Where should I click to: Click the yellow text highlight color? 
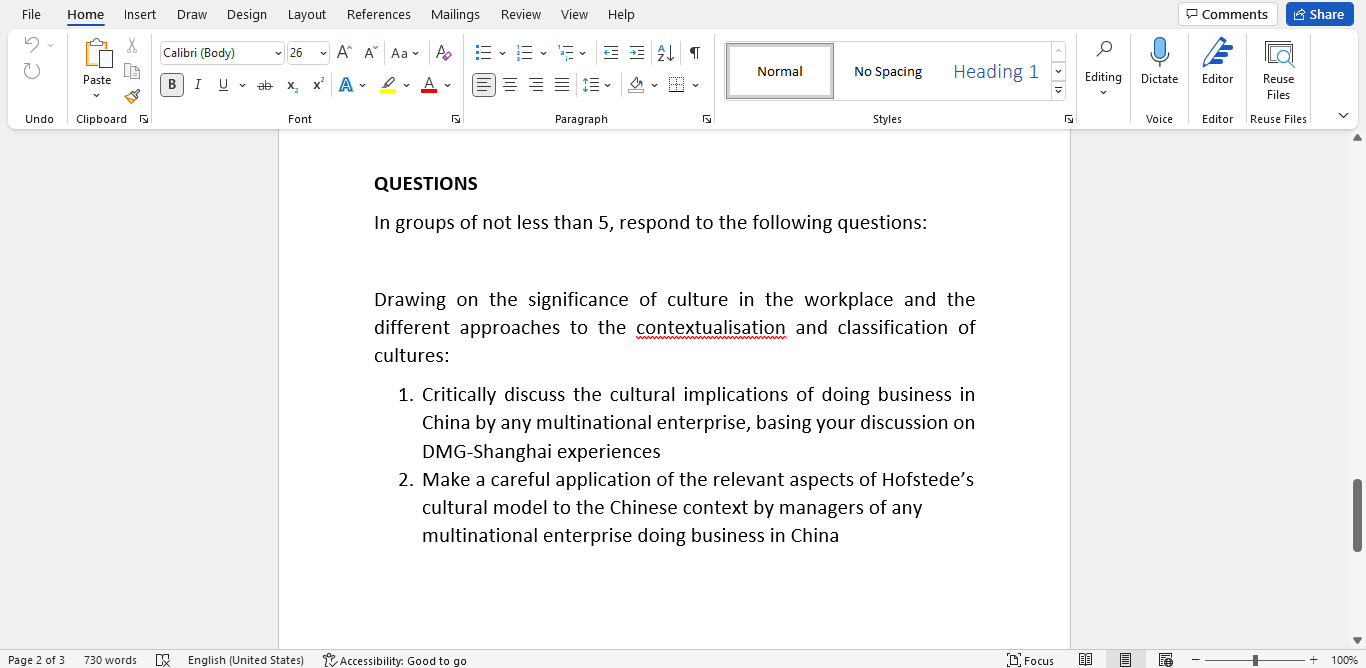click(388, 85)
